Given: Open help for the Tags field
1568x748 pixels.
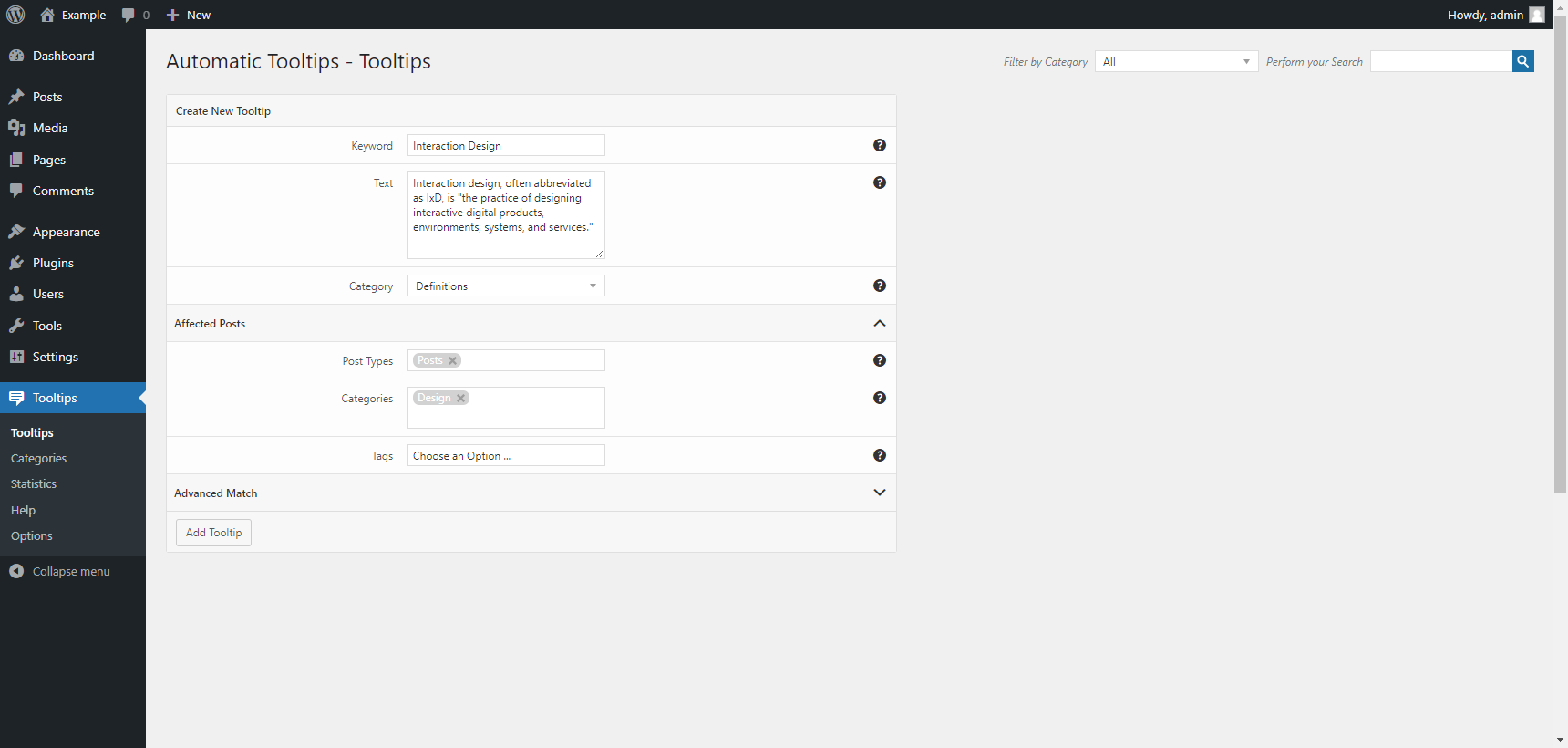Looking at the screenshot, I should (880, 455).
